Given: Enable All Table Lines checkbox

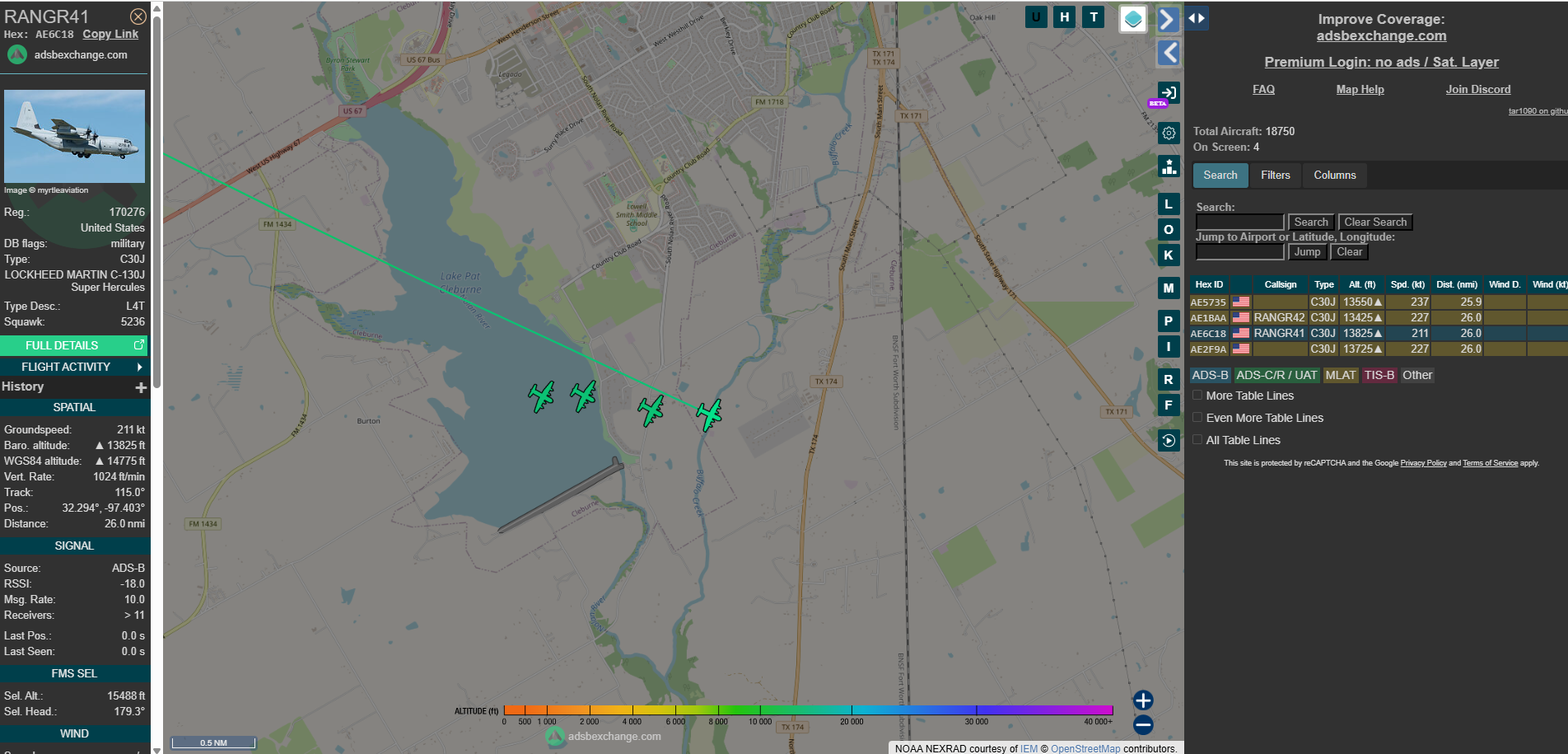Looking at the screenshot, I should [1197, 440].
